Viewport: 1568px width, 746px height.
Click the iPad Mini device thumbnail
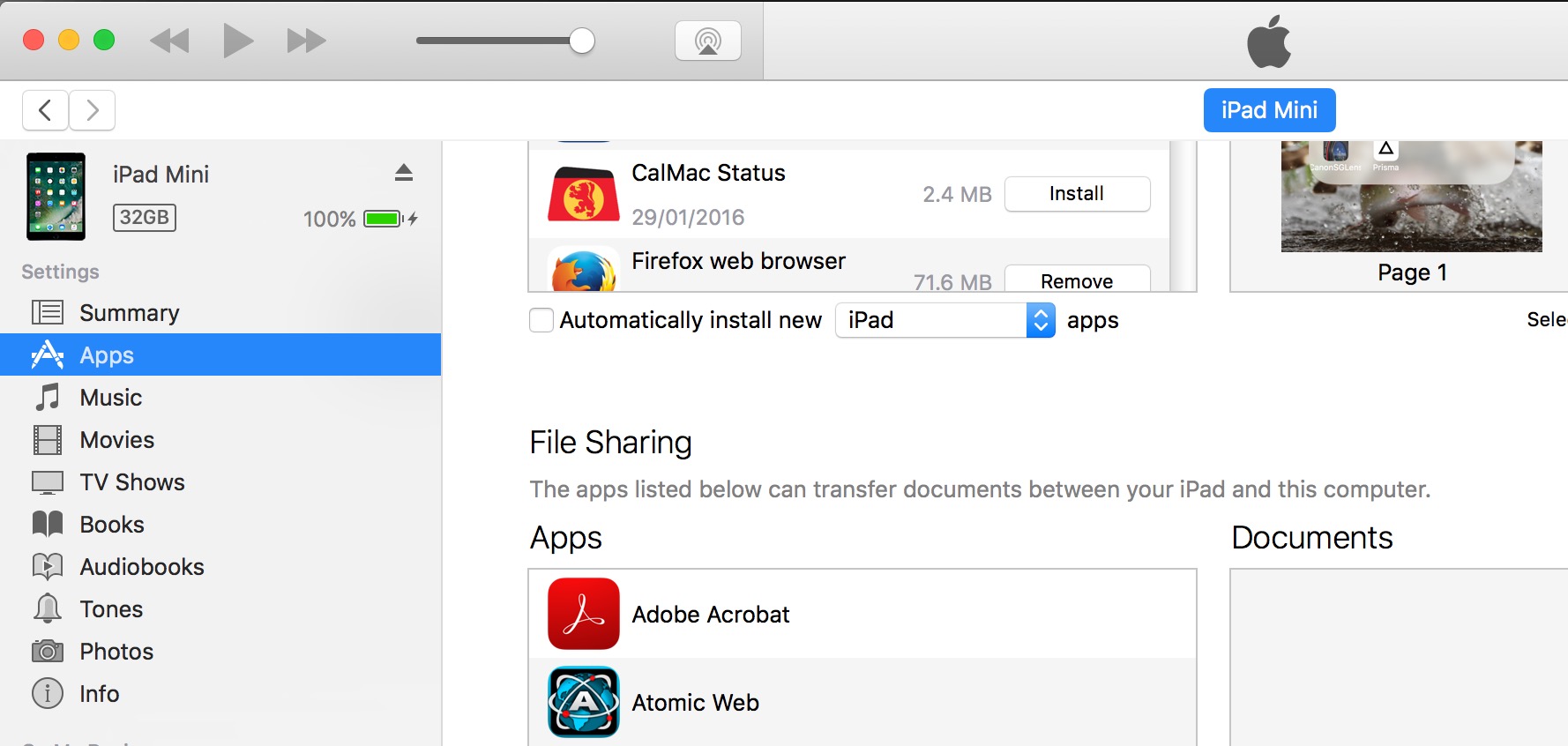[x=56, y=197]
